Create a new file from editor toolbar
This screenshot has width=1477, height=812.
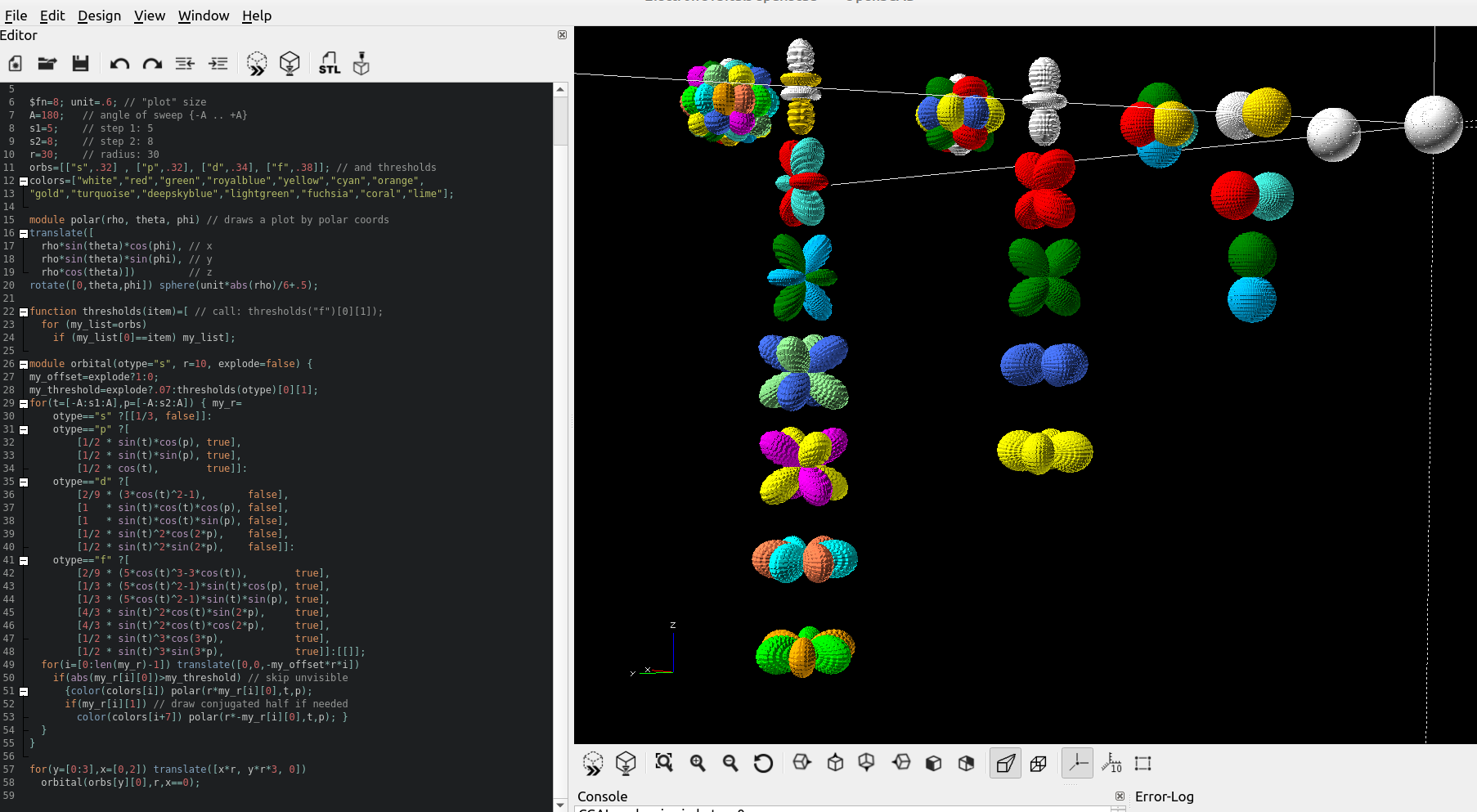(x=15, y=64)
